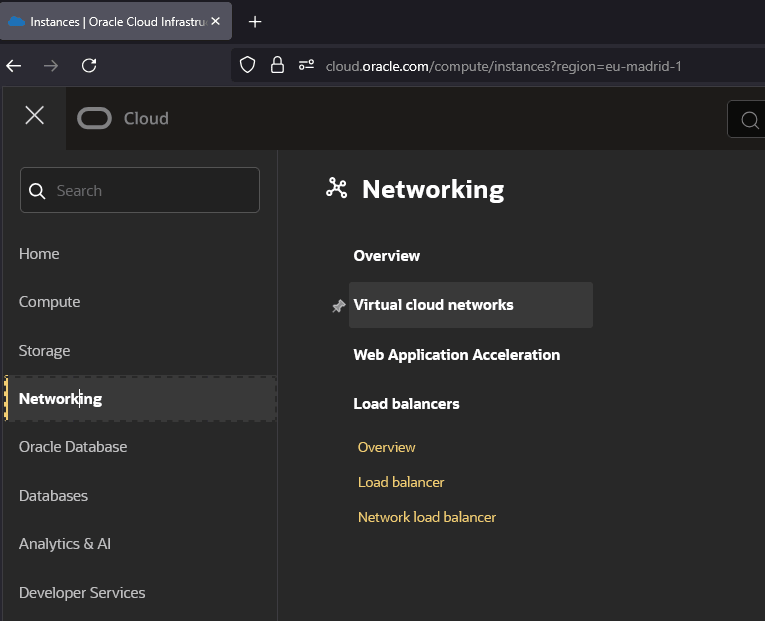
Task: Click the Load balancers heading
Action: 406,404
